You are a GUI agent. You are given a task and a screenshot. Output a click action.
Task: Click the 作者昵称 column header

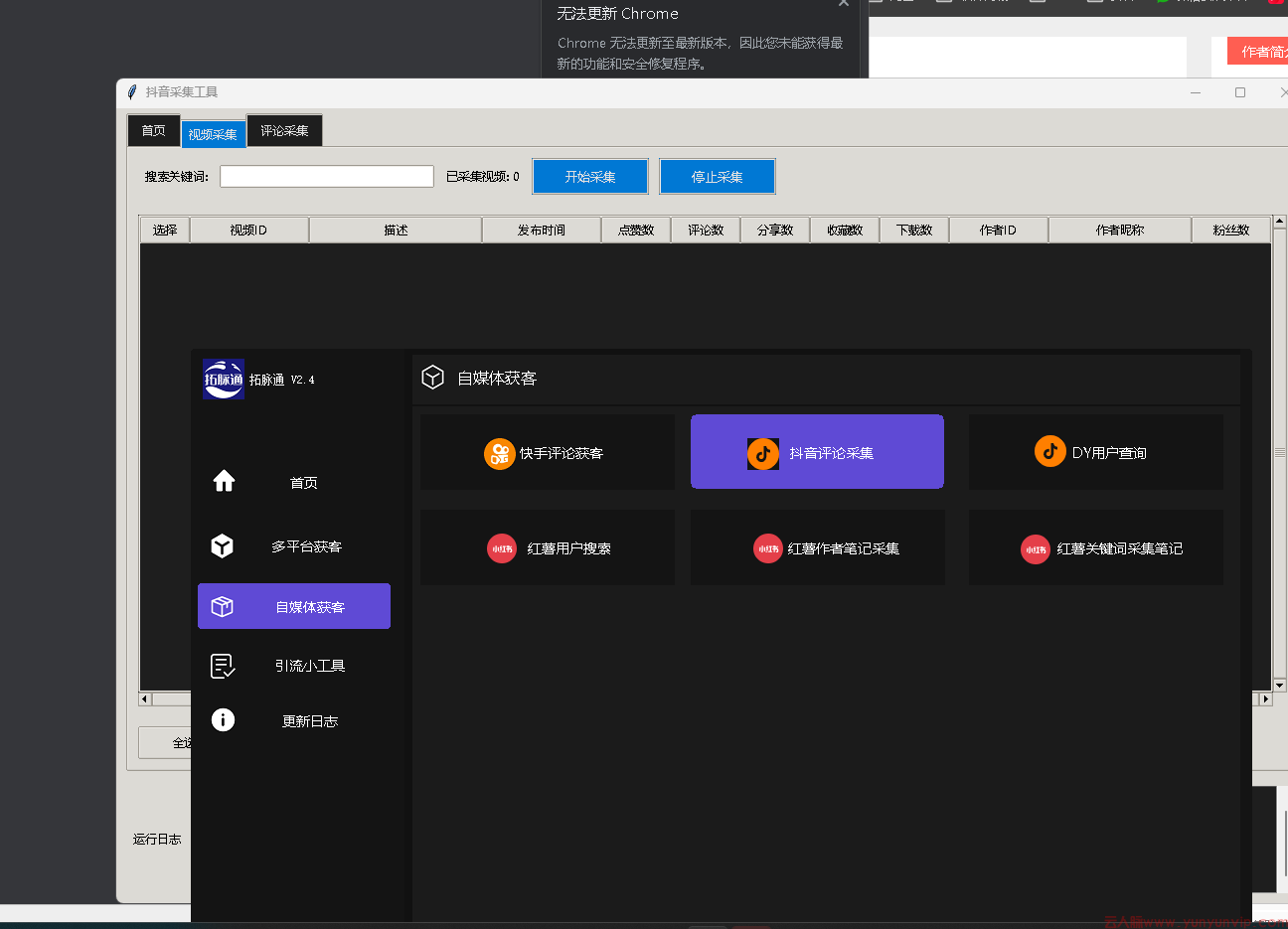tap(1120, 230)
